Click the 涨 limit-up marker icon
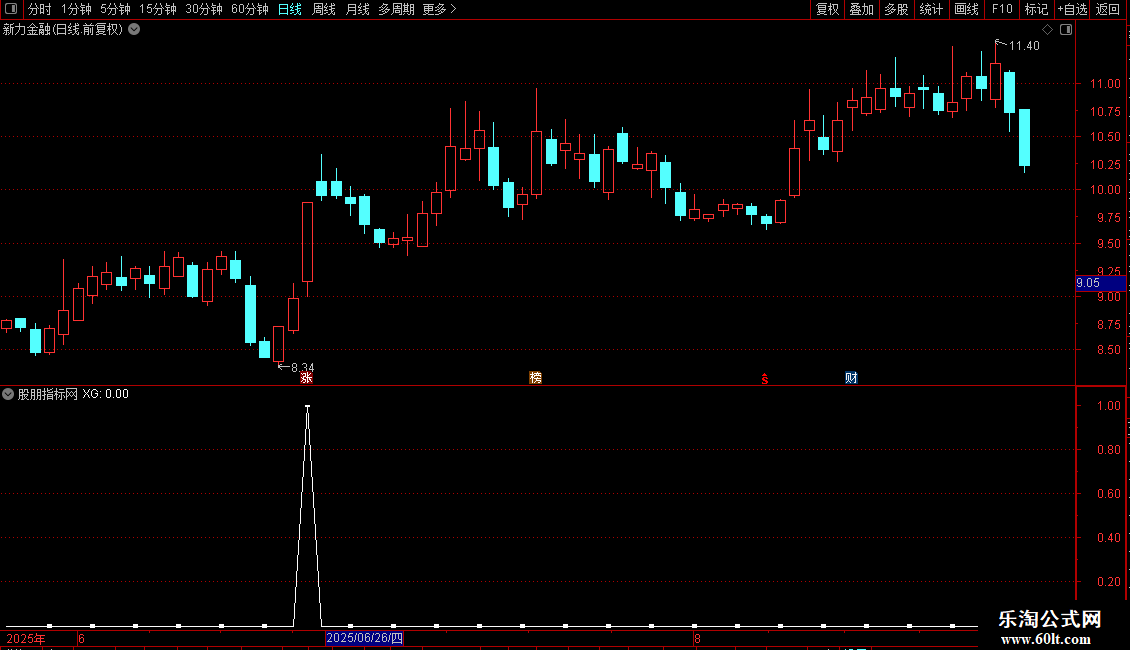This screenshot has width=1130, height=650. [x=306, y=378]
